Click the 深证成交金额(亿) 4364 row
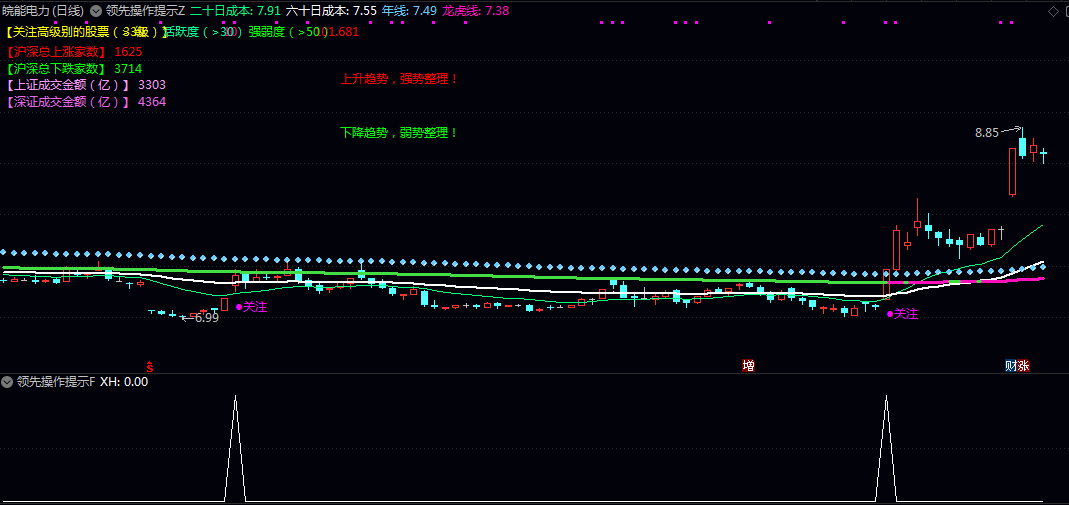The width and height of the screenshot is (1069, 505). pos(85,102)
